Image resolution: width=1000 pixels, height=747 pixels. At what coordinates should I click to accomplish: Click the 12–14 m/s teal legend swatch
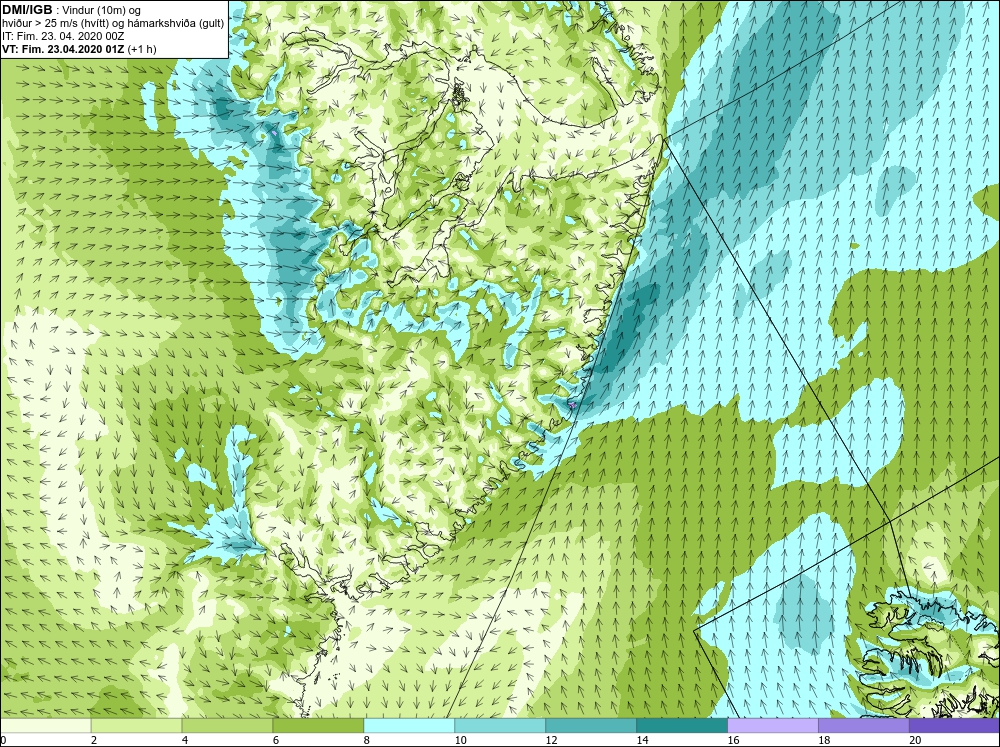pos(591,725)
